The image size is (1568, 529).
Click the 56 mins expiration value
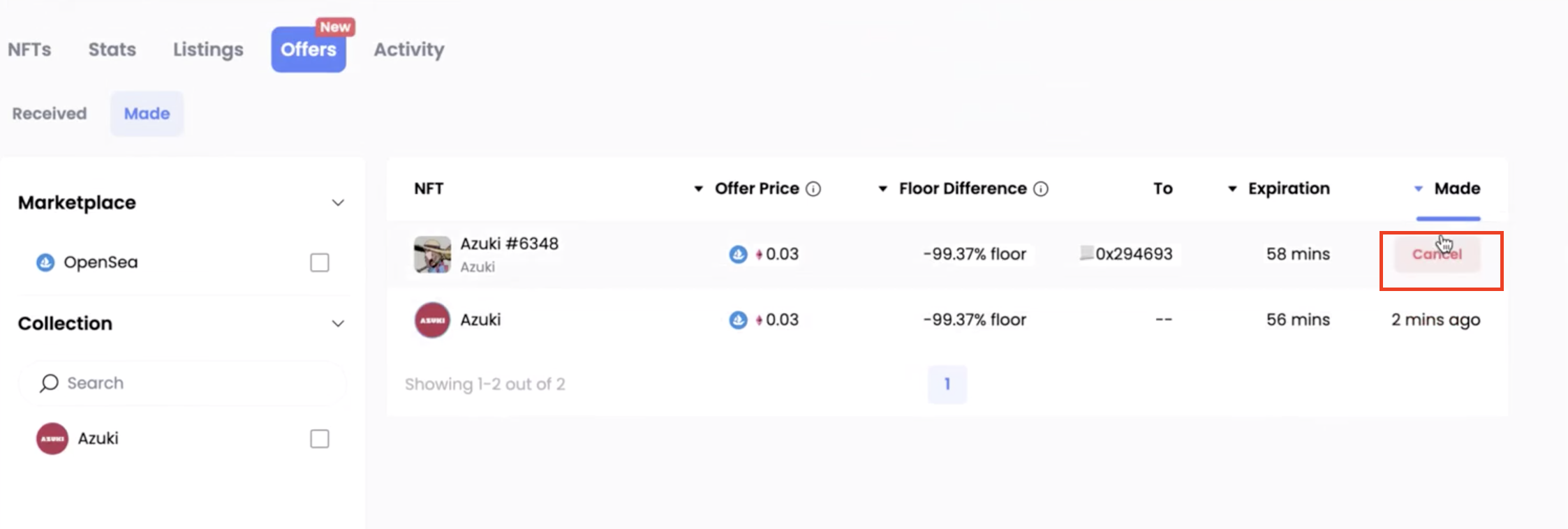1298,320
